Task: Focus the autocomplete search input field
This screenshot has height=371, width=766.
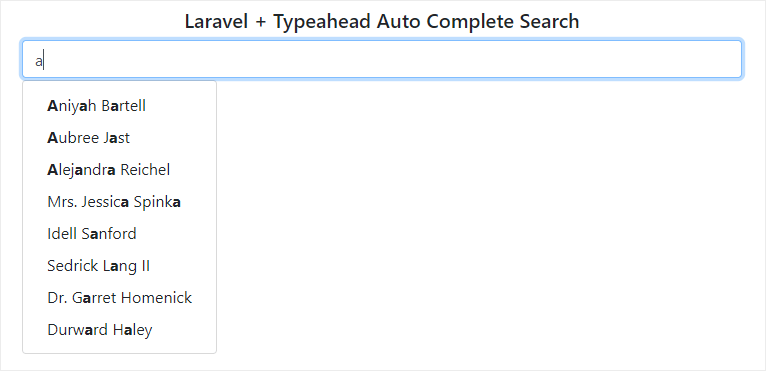Action: pyautogui.click(x=382, y=59)
